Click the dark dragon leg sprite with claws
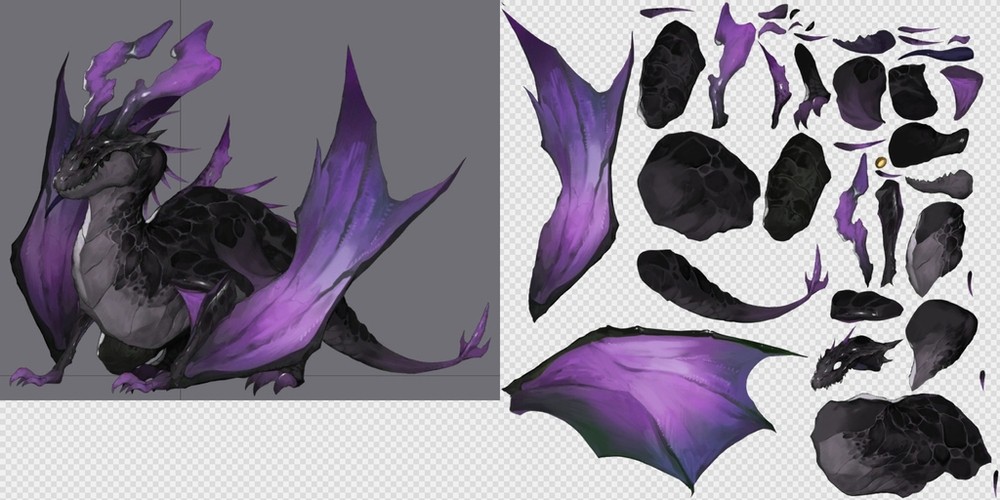The image size is (1000, 500). 810,85
